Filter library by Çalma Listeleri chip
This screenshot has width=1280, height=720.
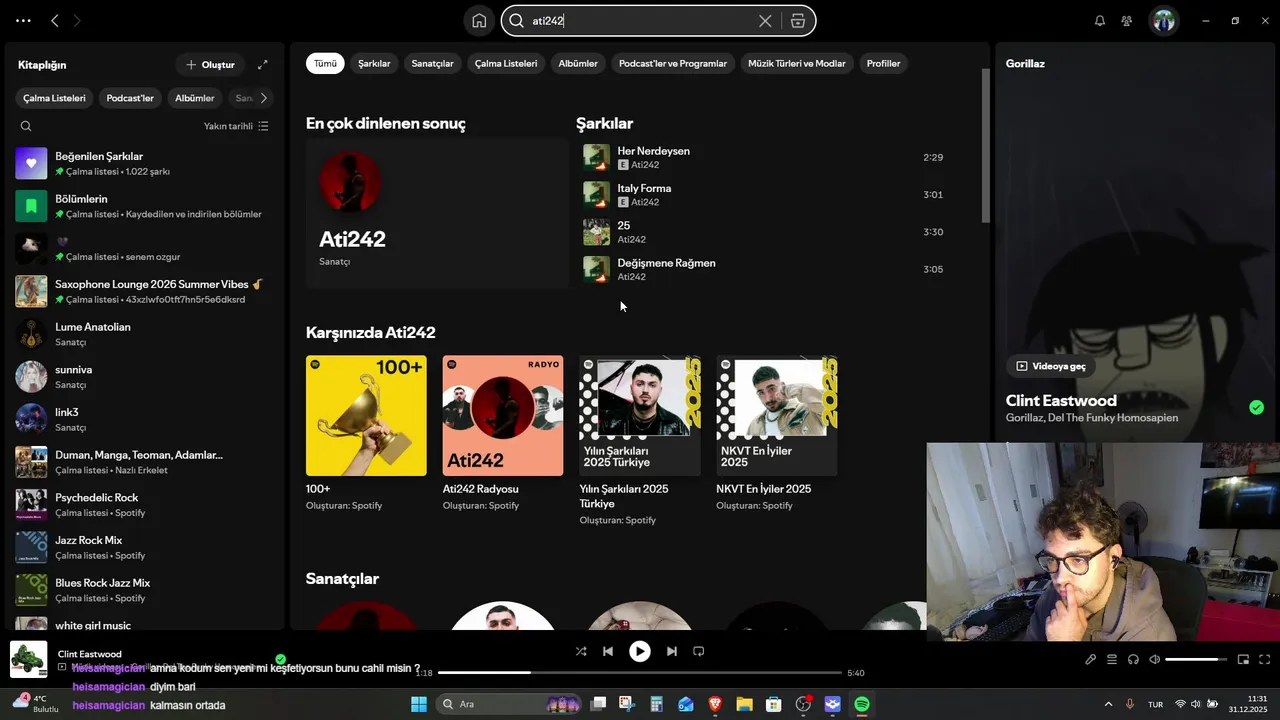pos(54,98)
